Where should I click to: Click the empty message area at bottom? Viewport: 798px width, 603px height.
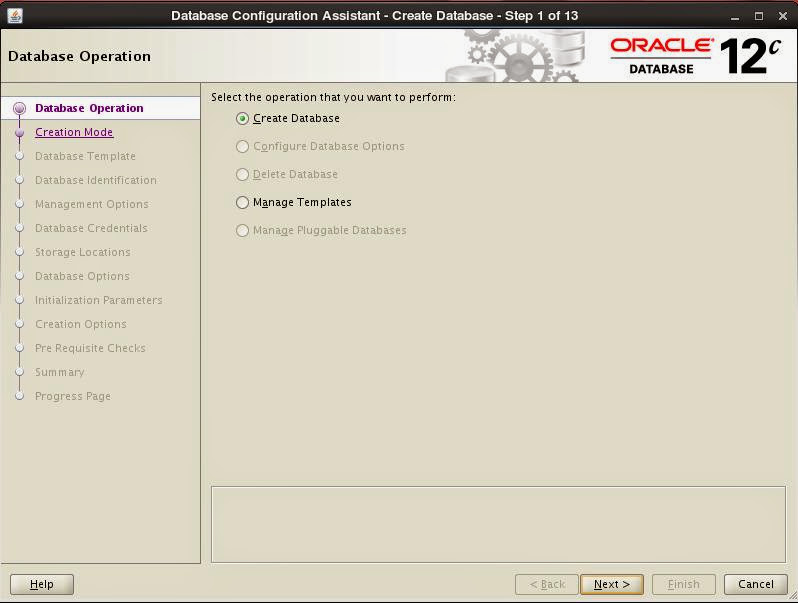click(498, 524)
